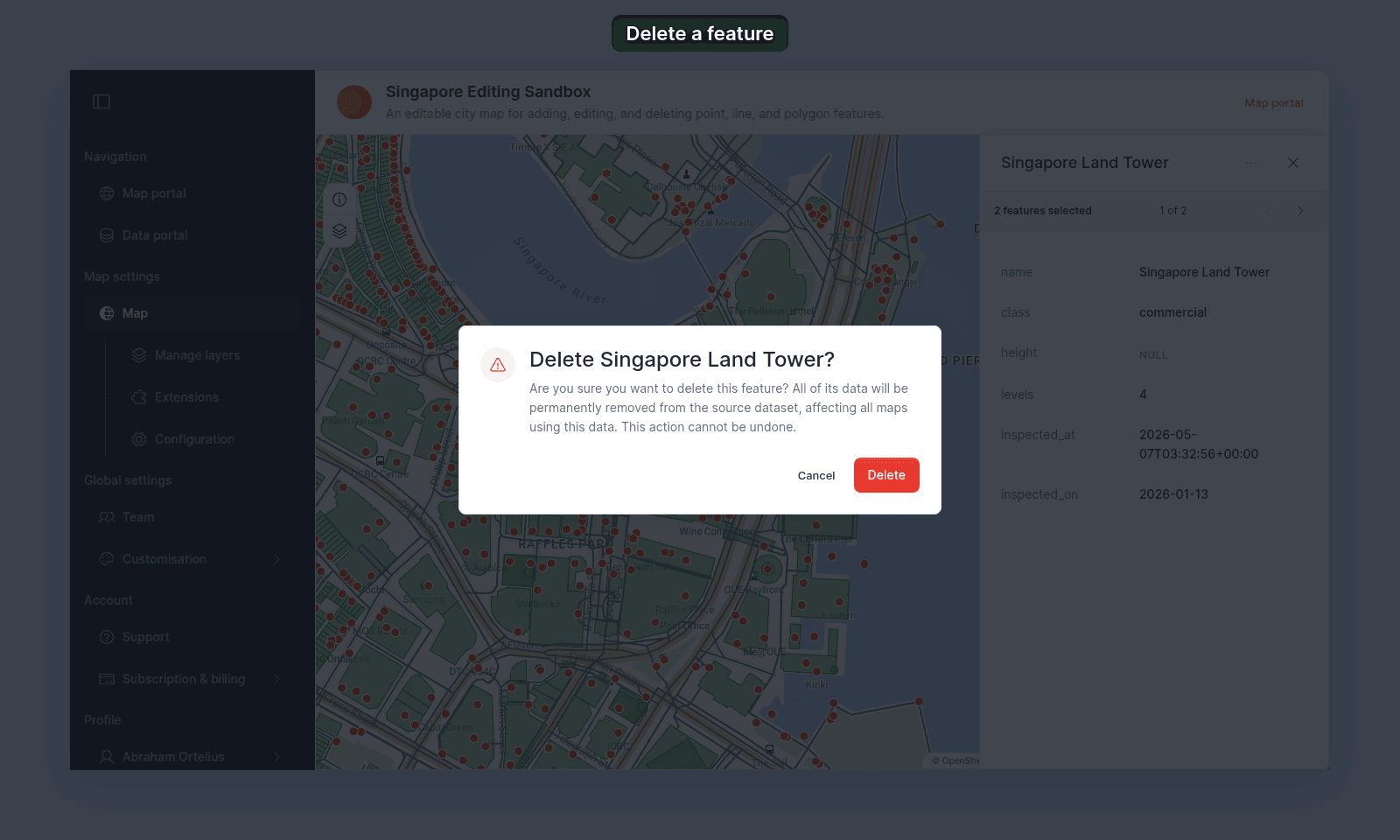
Task: Close the Singapore Land Tower panel
Action: click(1293, 163)
